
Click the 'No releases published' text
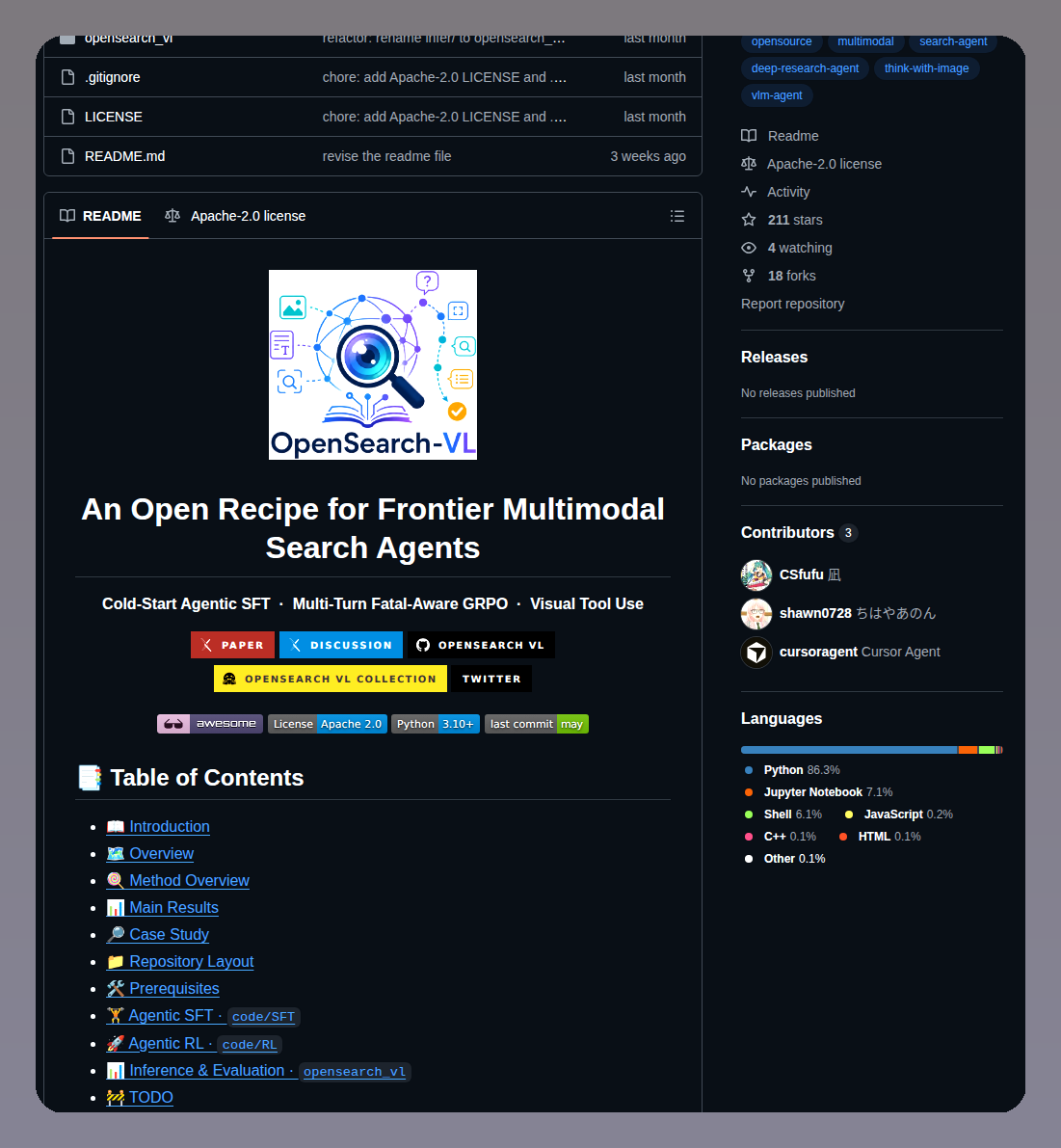[x=798, y=393]
